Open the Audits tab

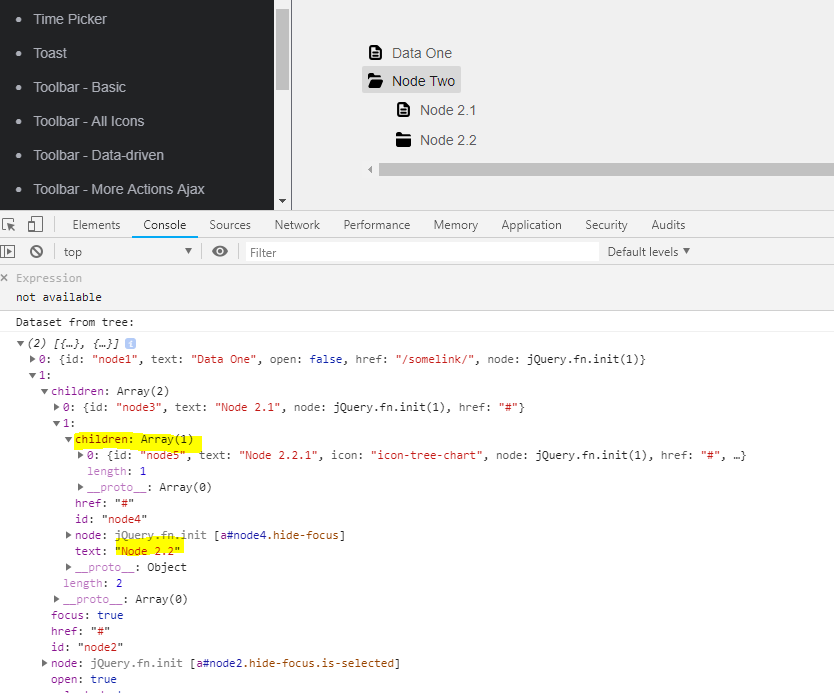coord(668,225)
